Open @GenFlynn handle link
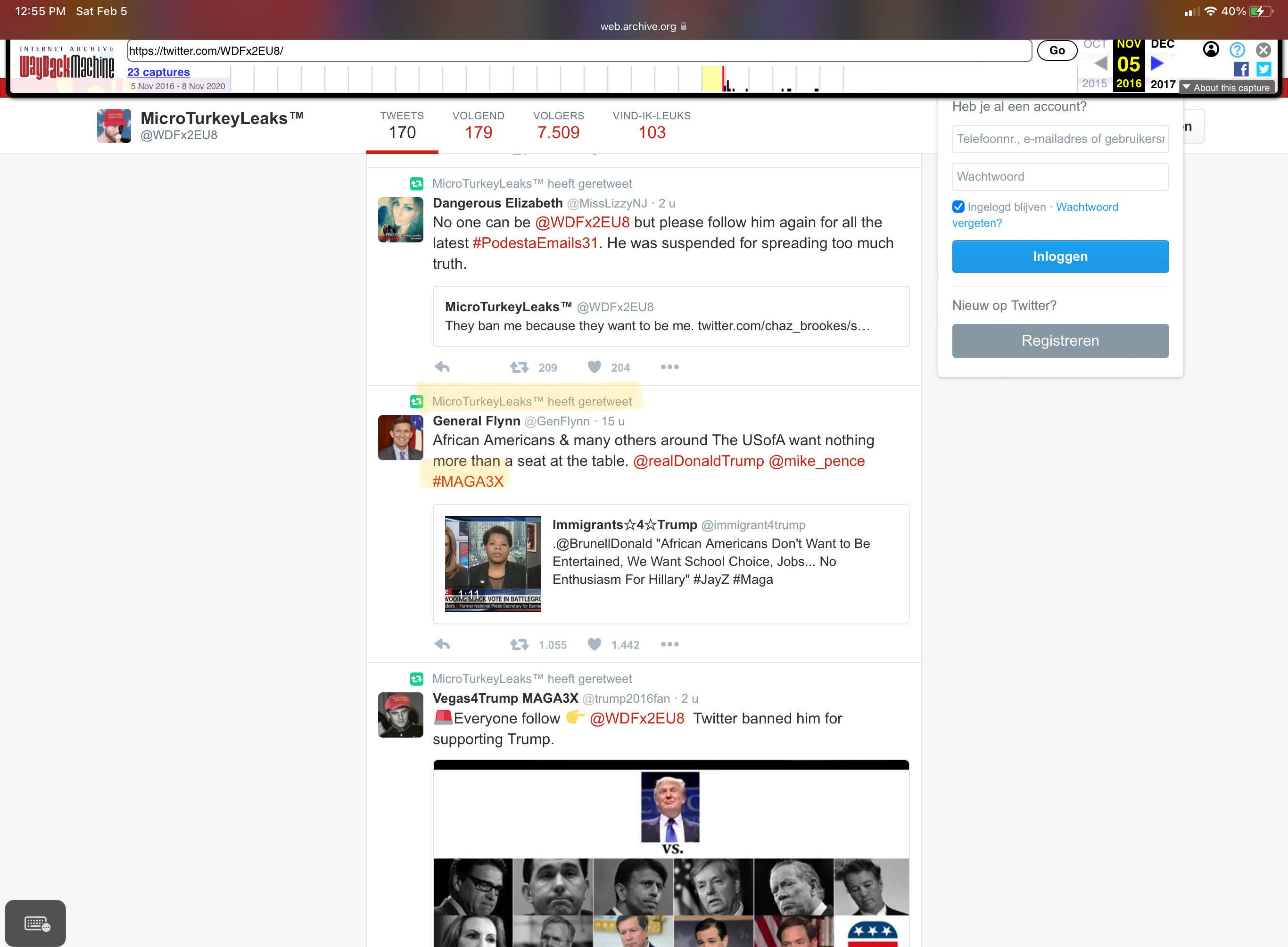Image resolution: width=1288 pixels, height=947 pixels. point(557,421)
